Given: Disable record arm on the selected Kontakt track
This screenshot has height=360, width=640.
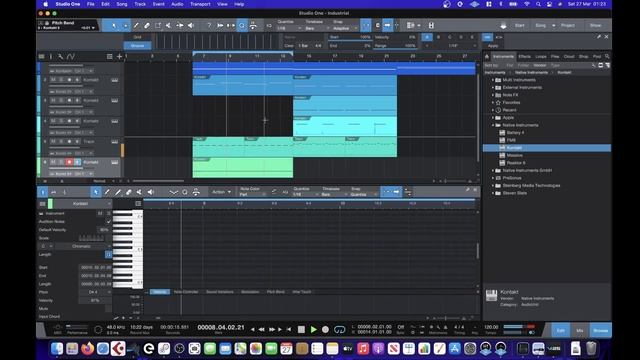Looking at the screenshot, I should pyautogui.click(x=69, y=162).
